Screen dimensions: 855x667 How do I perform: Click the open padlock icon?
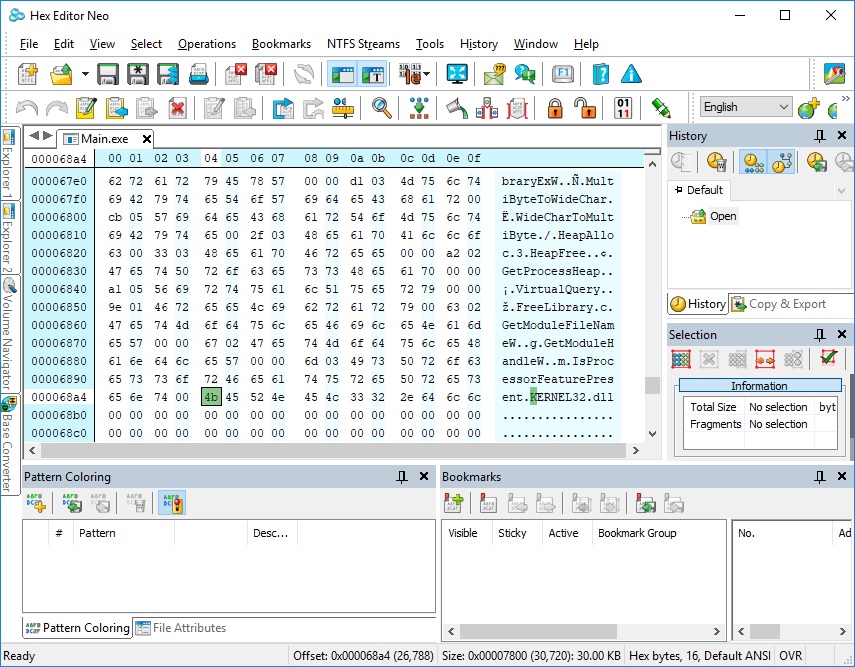pyautogui.click(x=586, y=108)
